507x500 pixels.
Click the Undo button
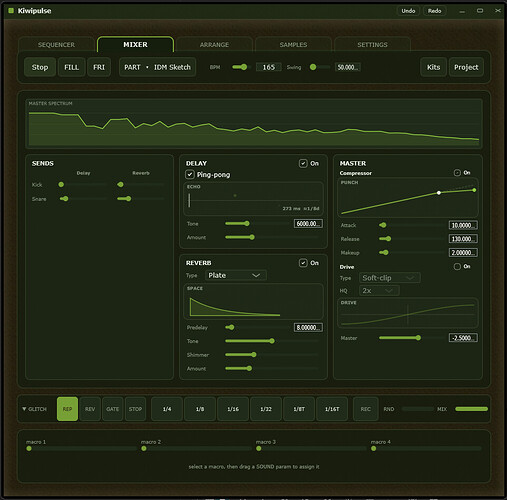pyautogui.click(x=408, y=11)
